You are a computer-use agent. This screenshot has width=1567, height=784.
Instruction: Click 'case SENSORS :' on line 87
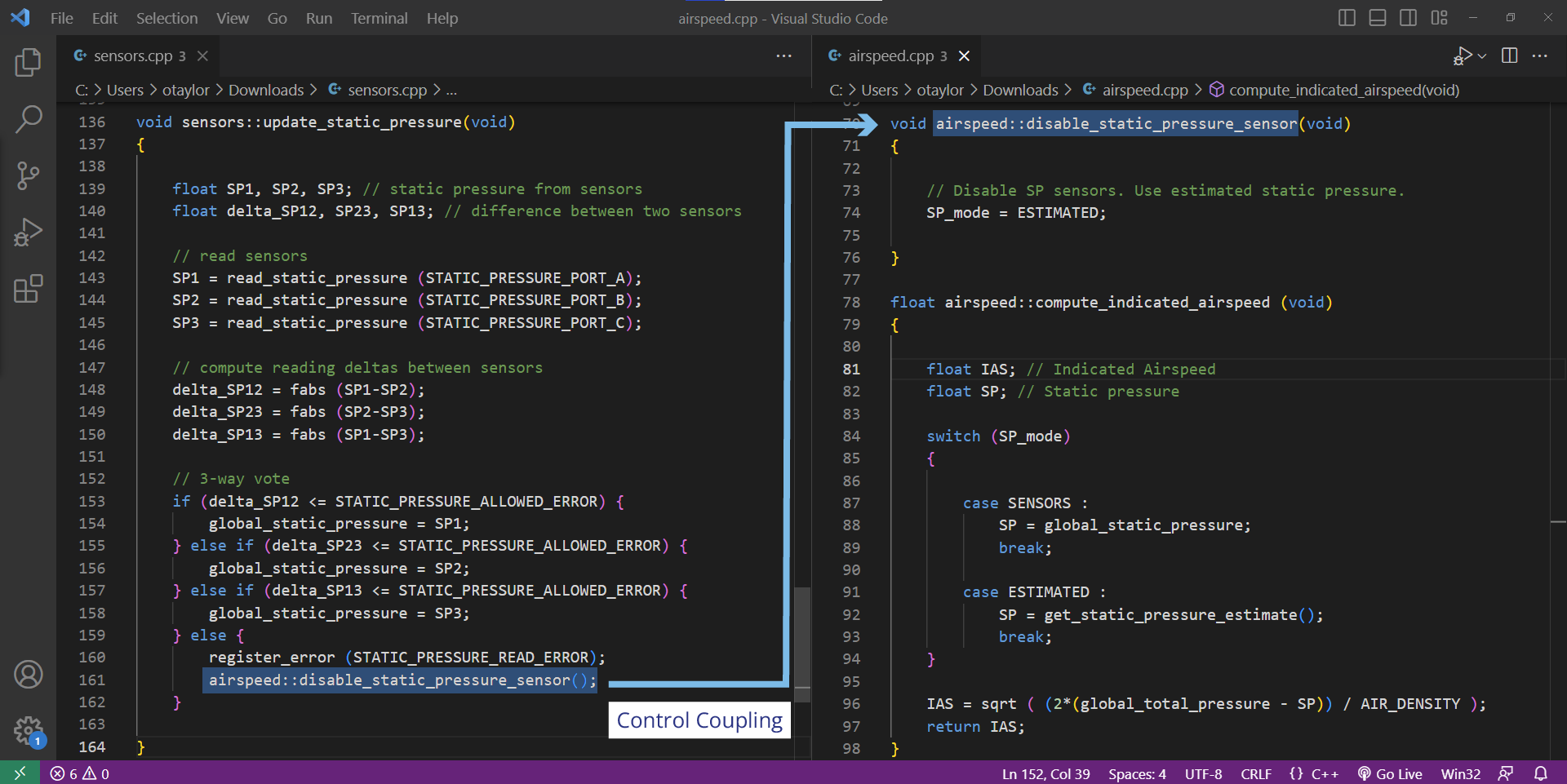(x=1025, y=503)
